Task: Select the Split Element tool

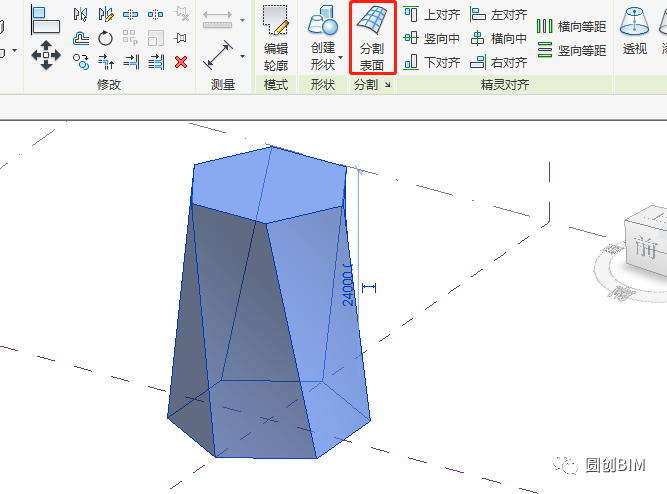Action: click(130, 14)
